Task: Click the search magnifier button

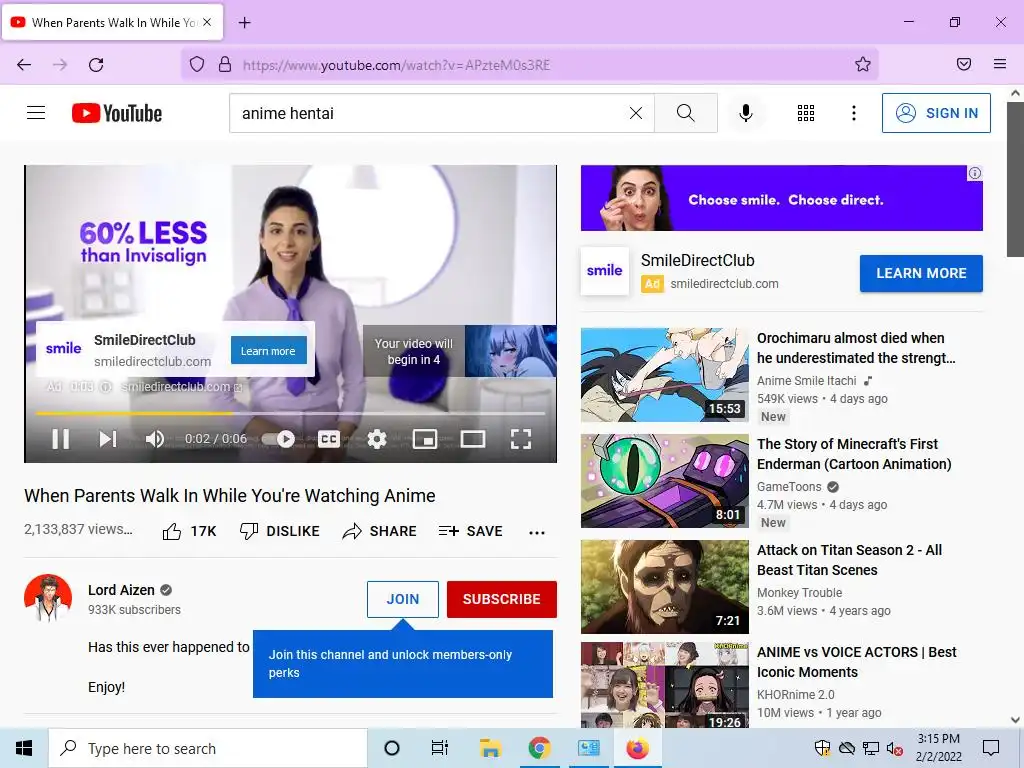Action: (686, 113)
